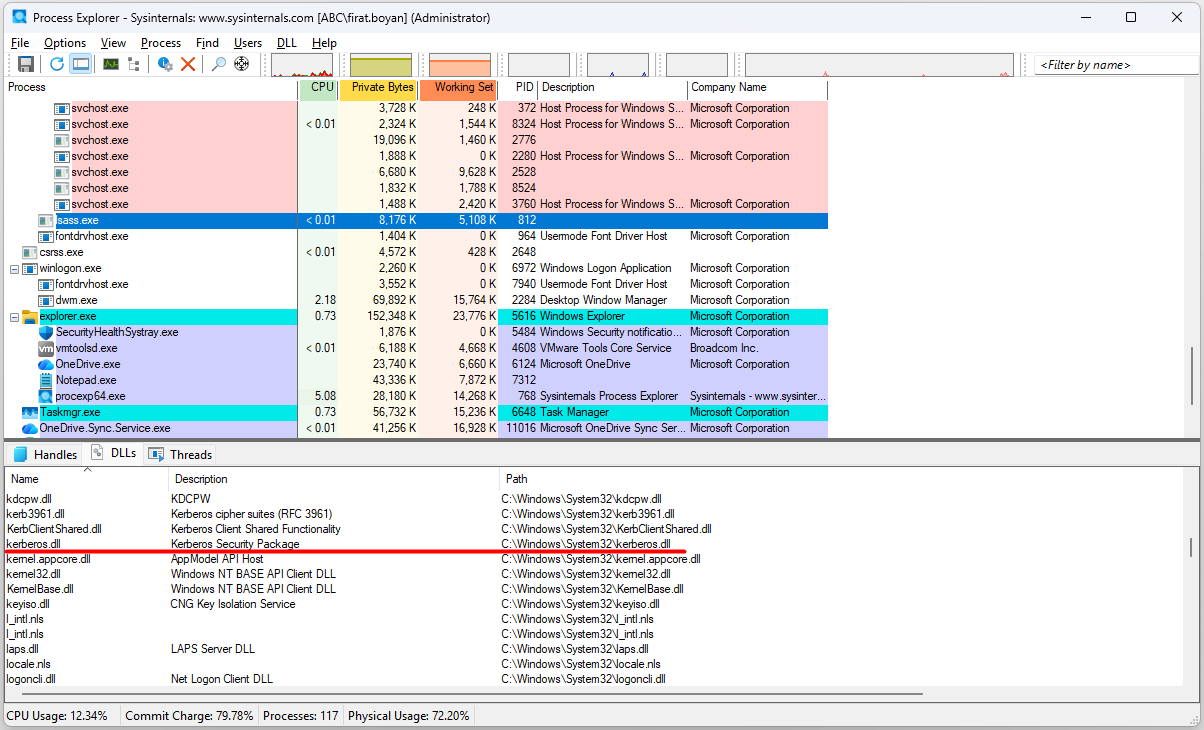
Task: Click the vmtoolsd.exe VMware icon
Action: pos(46,348)
